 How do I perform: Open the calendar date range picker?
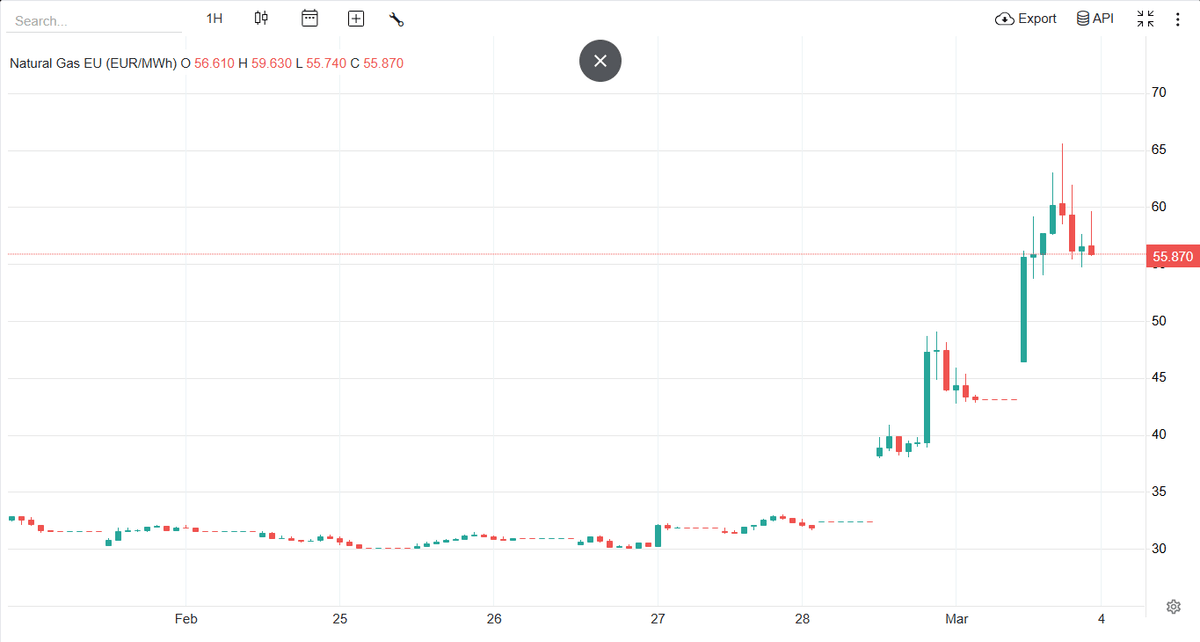pyautogui.click(x=310, y=18)
